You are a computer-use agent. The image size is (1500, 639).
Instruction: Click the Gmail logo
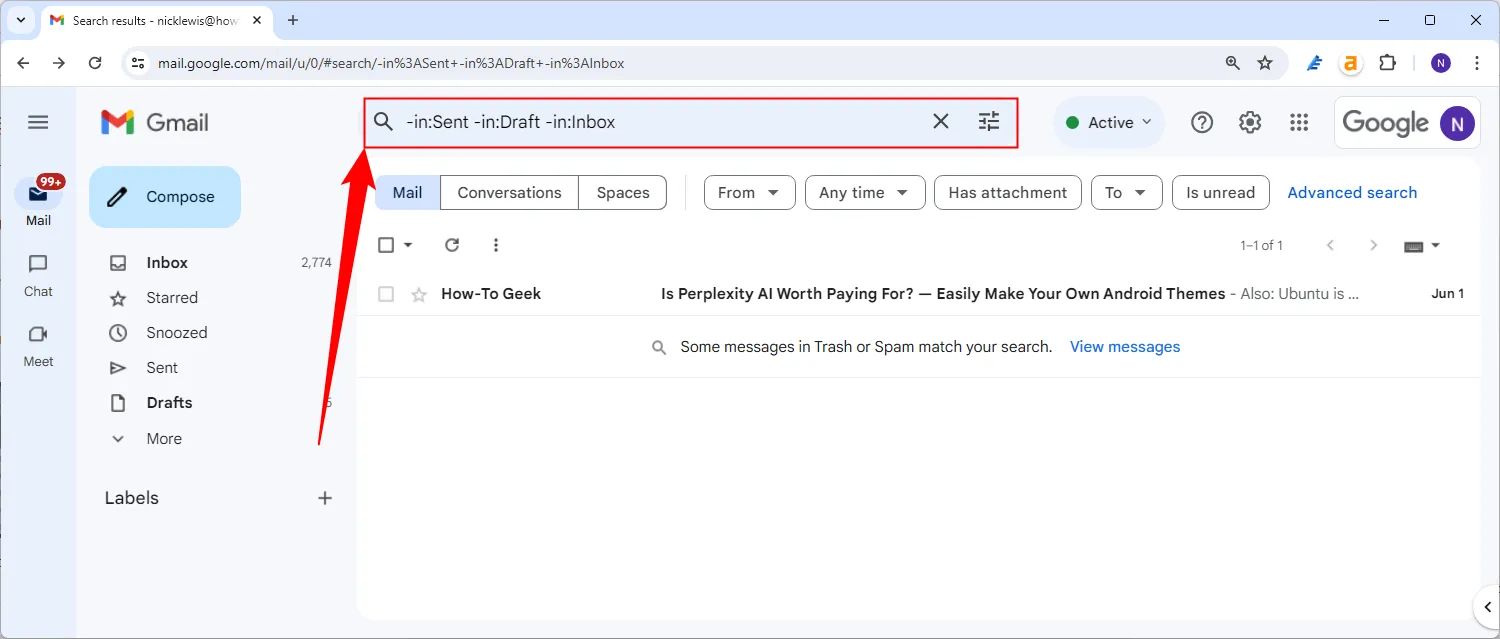coord(155,122)
